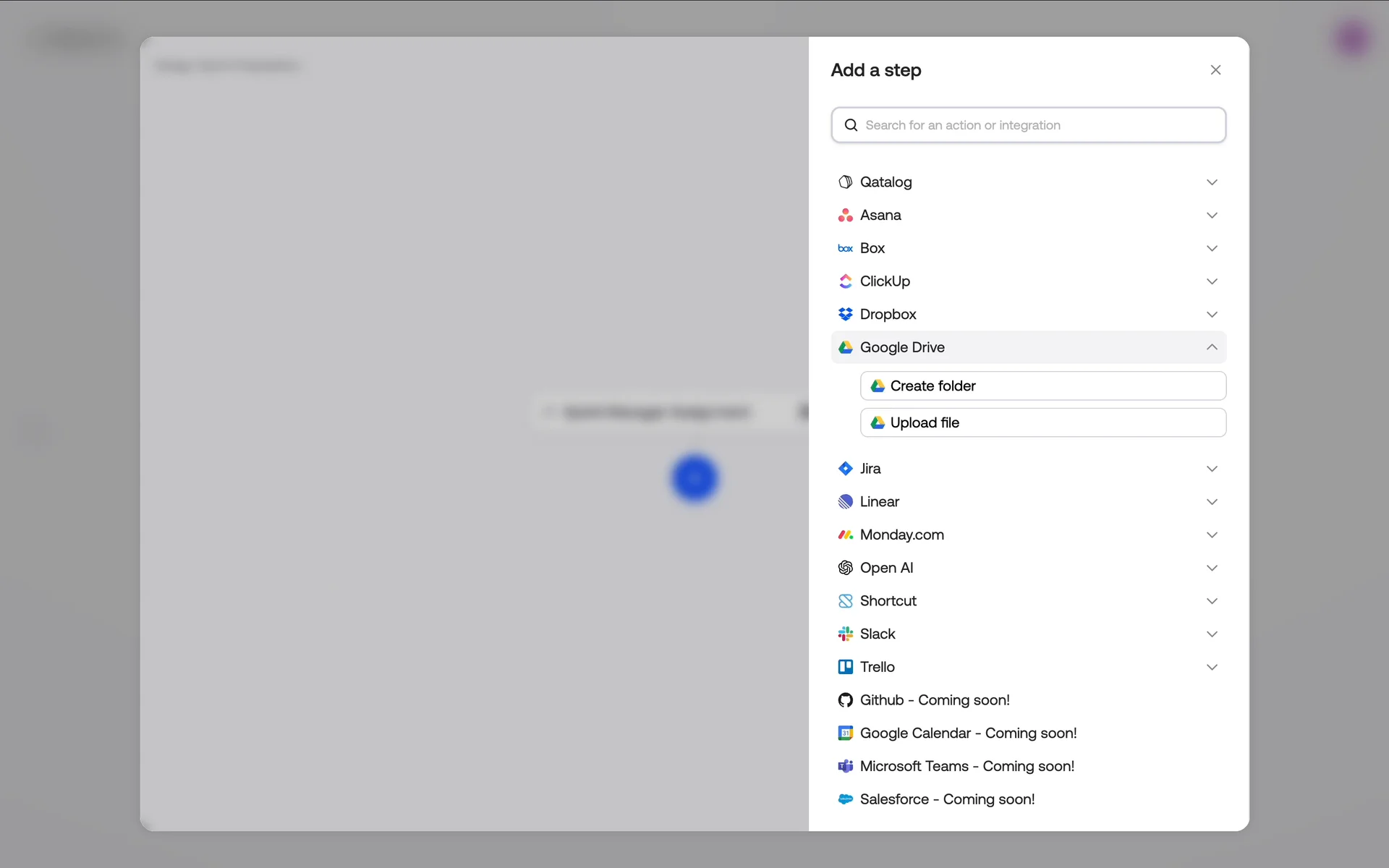The height and width of the screenshot is (868, 1389).
Task: Close the Add a step panel
Action: [1215, 70]
